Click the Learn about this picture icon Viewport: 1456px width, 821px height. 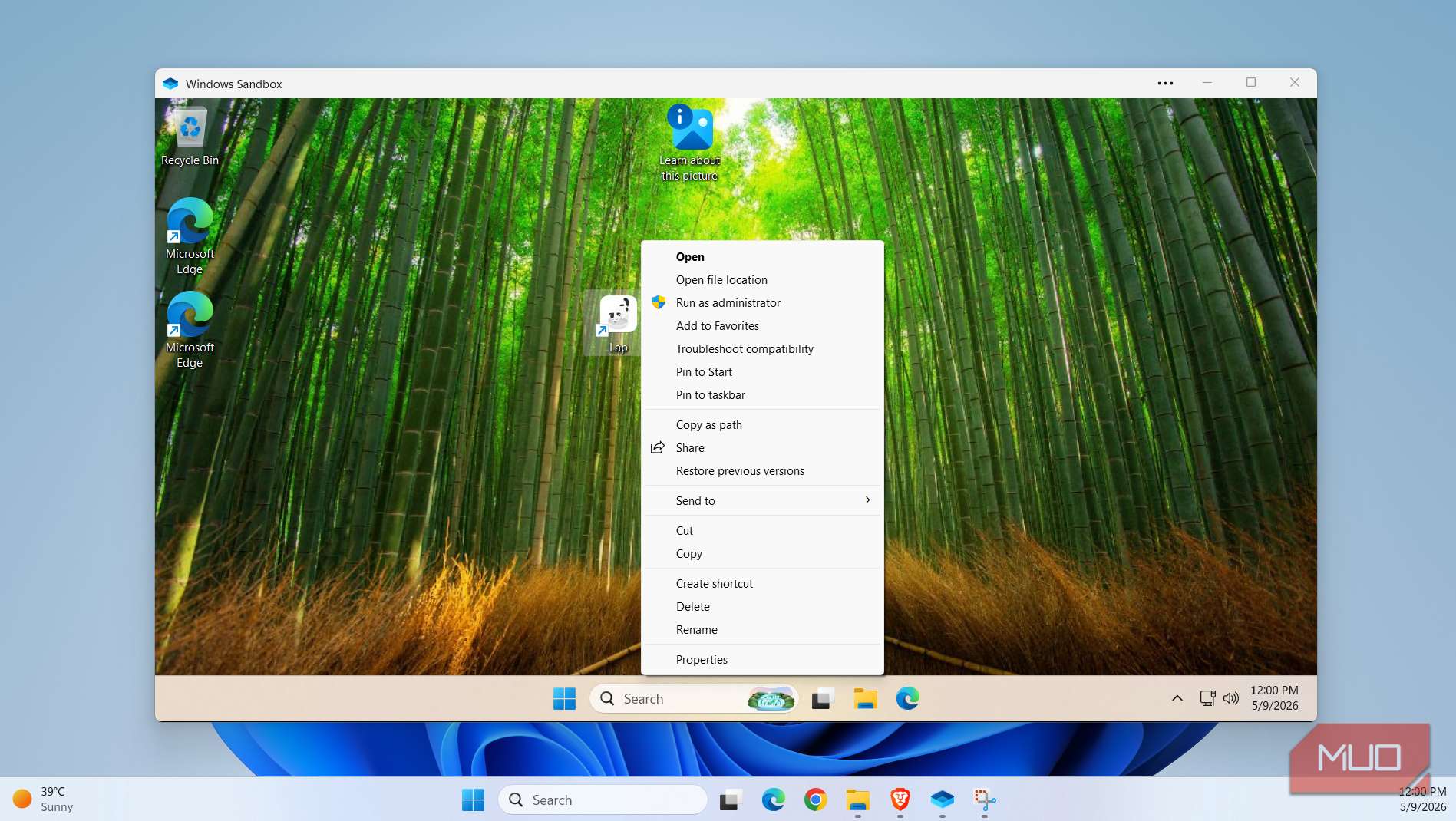690,143
